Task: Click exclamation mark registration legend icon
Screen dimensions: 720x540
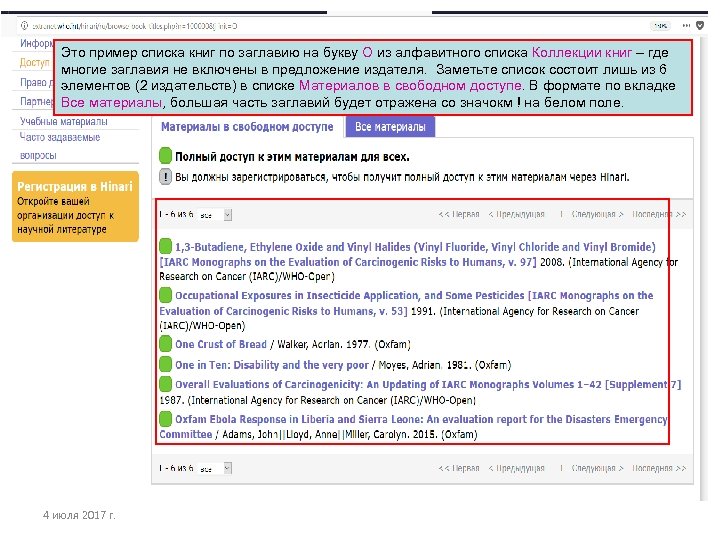Action: [165, 177]
